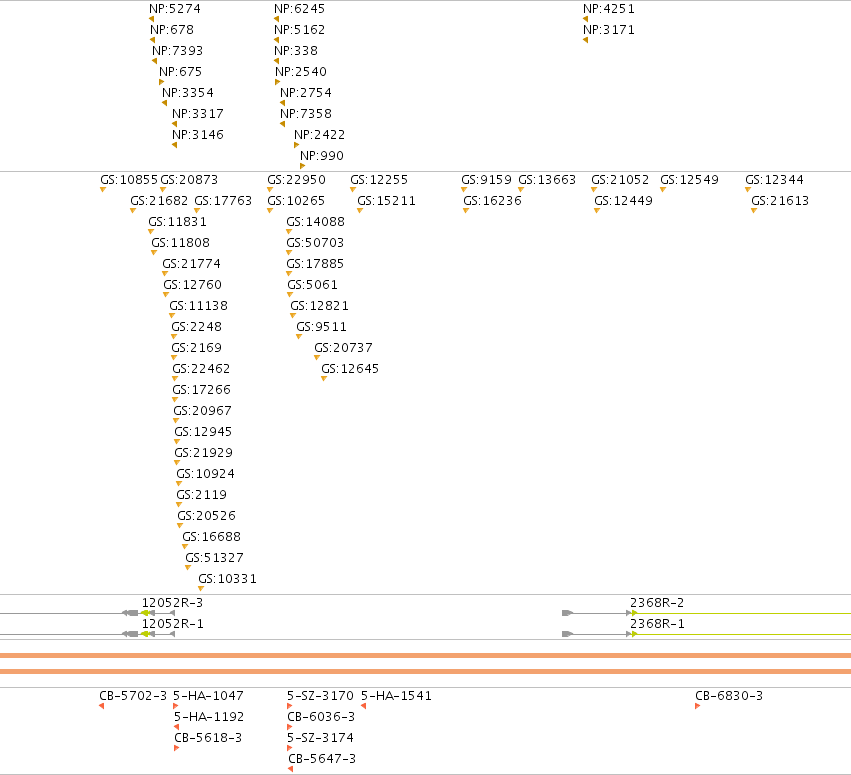Select NP:2540 insertion
Image resolution: width=851 pixels, height=775 pixels.
[301, 72]
